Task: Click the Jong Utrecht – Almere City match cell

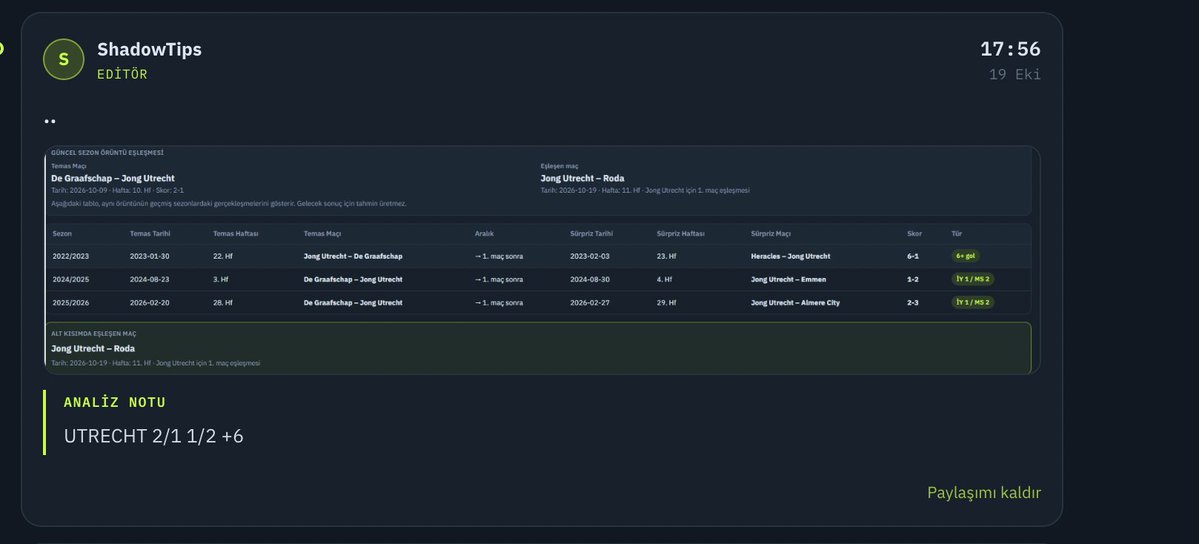Action: (x=794, y=303)
